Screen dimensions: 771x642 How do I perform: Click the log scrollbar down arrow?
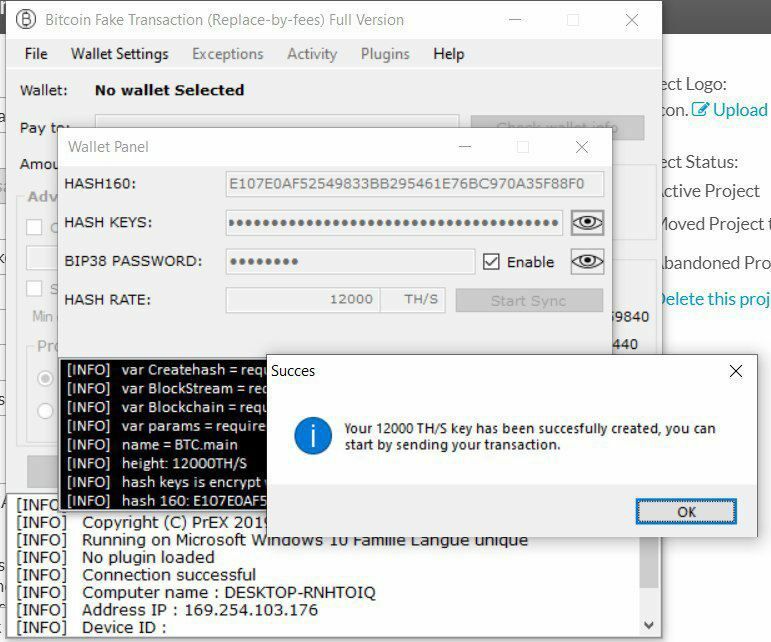(x=649, y=625)
